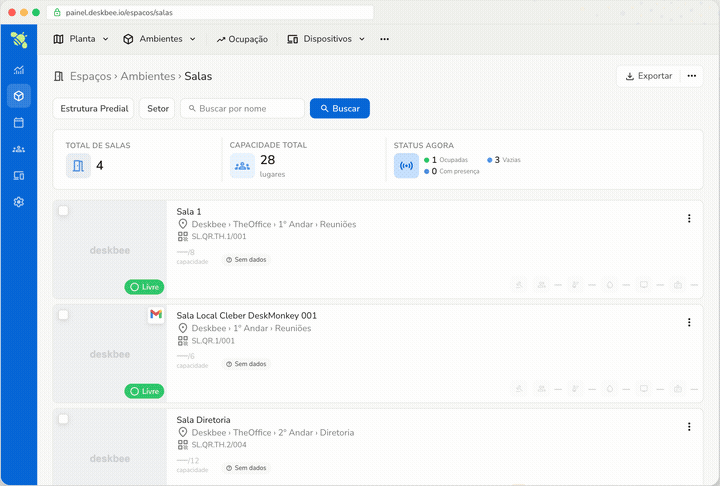Click the Gmail icon on Sala Local Cleber
This screenshot has width=720, height=486.
coord(156,314)
